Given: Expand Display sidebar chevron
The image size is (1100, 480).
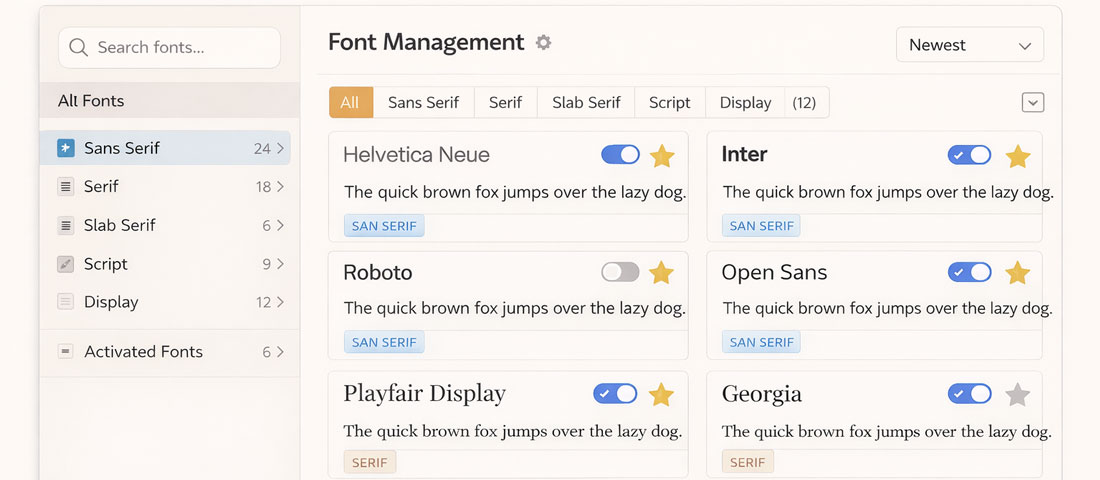Looking at the screenshot, I should [x=281, y=302].
